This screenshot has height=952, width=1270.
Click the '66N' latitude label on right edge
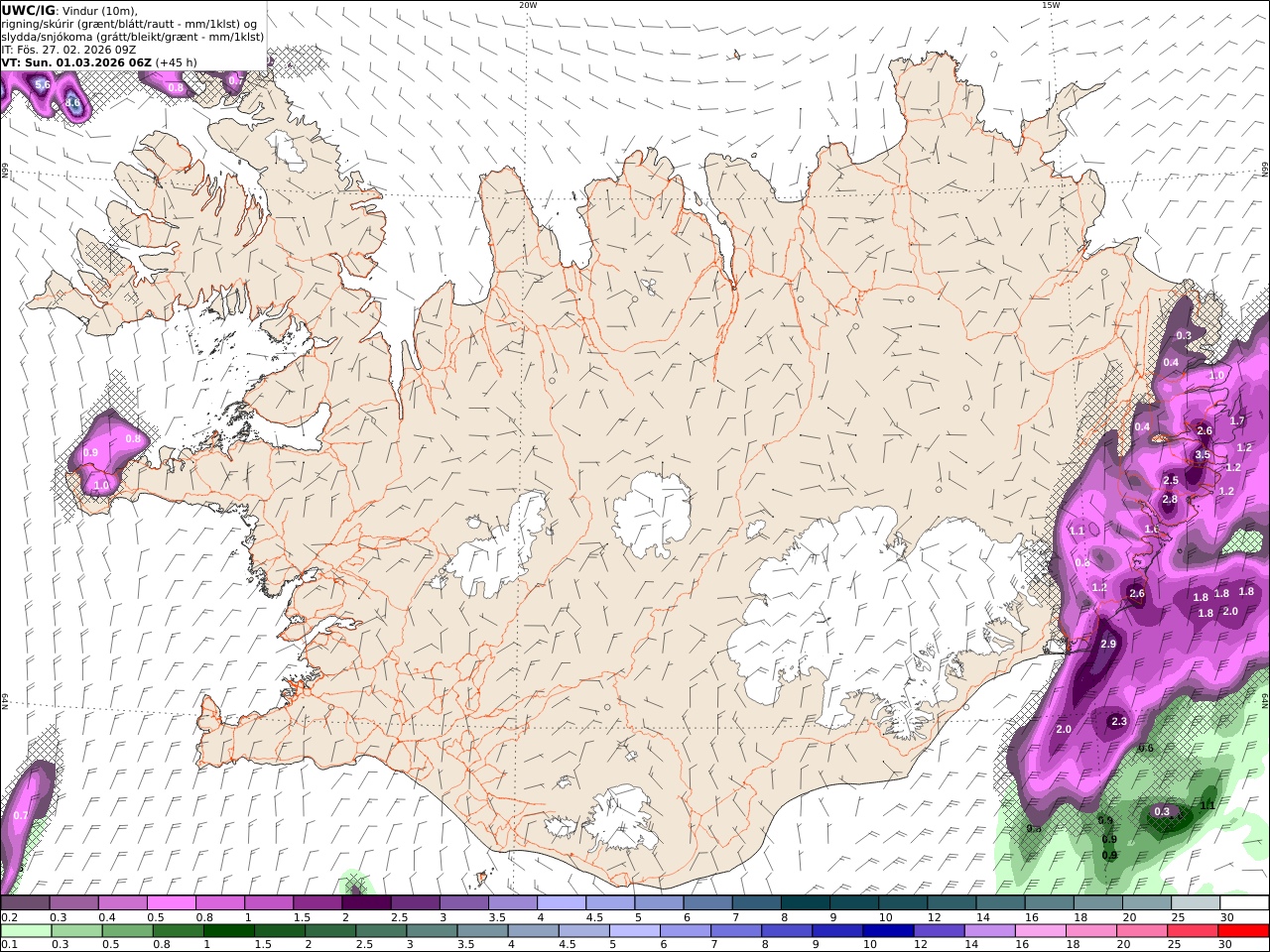point(1265,171)
